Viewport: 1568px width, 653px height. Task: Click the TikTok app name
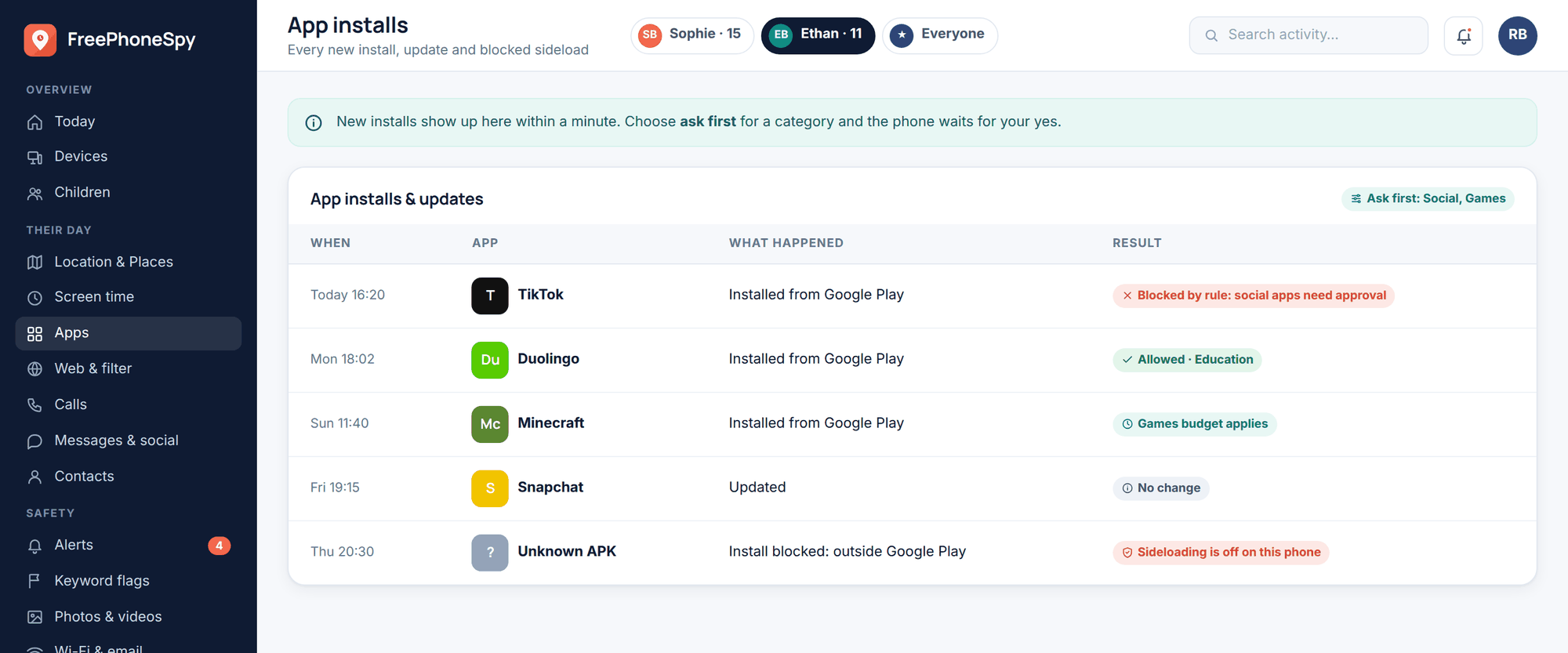coord(541,295)
